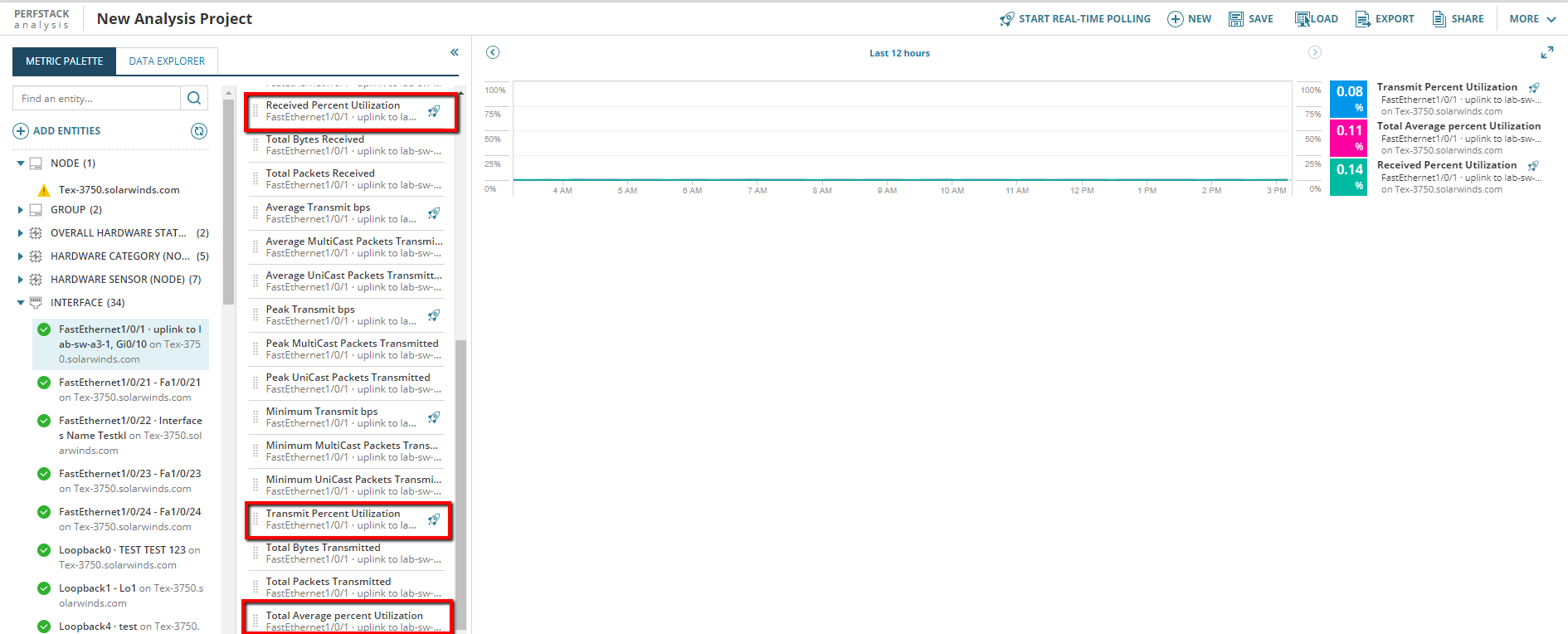Expand the HARDWARE SENSOR (NODE) (7) group
Image resolution: width=1568 pixels, height=634 pixels.
pos(21,280)
